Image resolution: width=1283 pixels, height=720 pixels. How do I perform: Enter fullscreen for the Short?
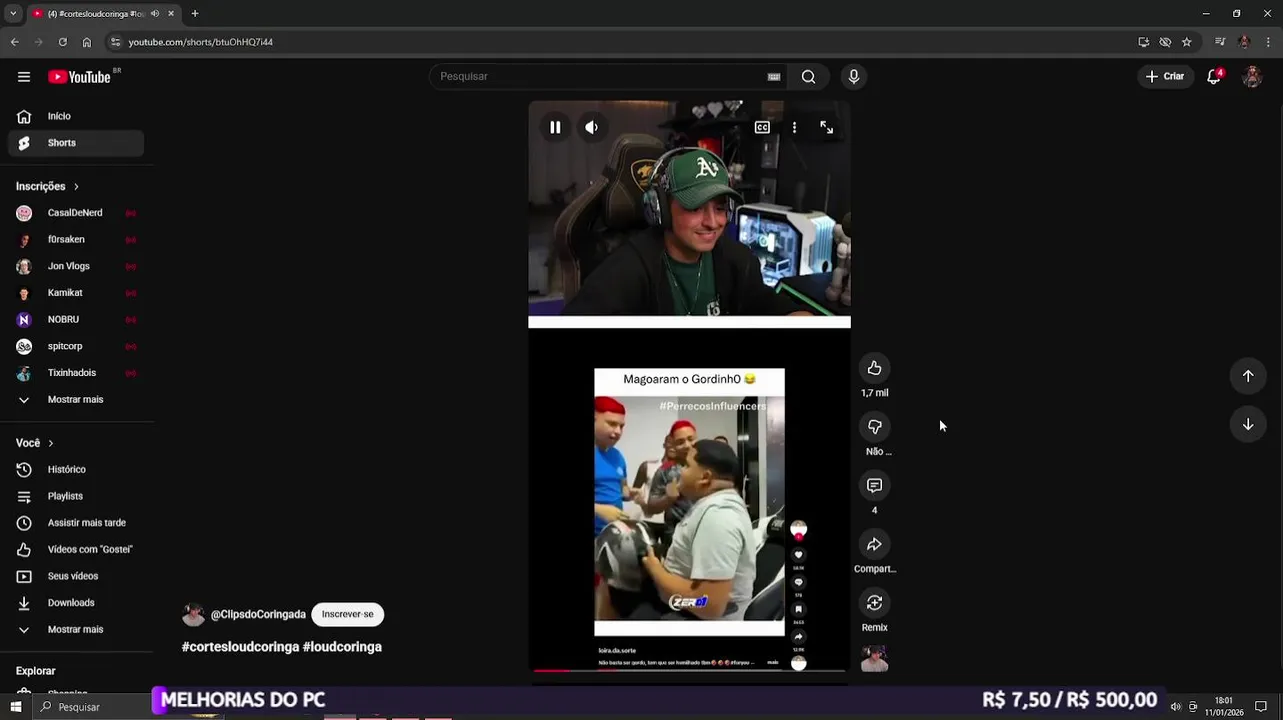pyautogui.click(x=827, y=127)
